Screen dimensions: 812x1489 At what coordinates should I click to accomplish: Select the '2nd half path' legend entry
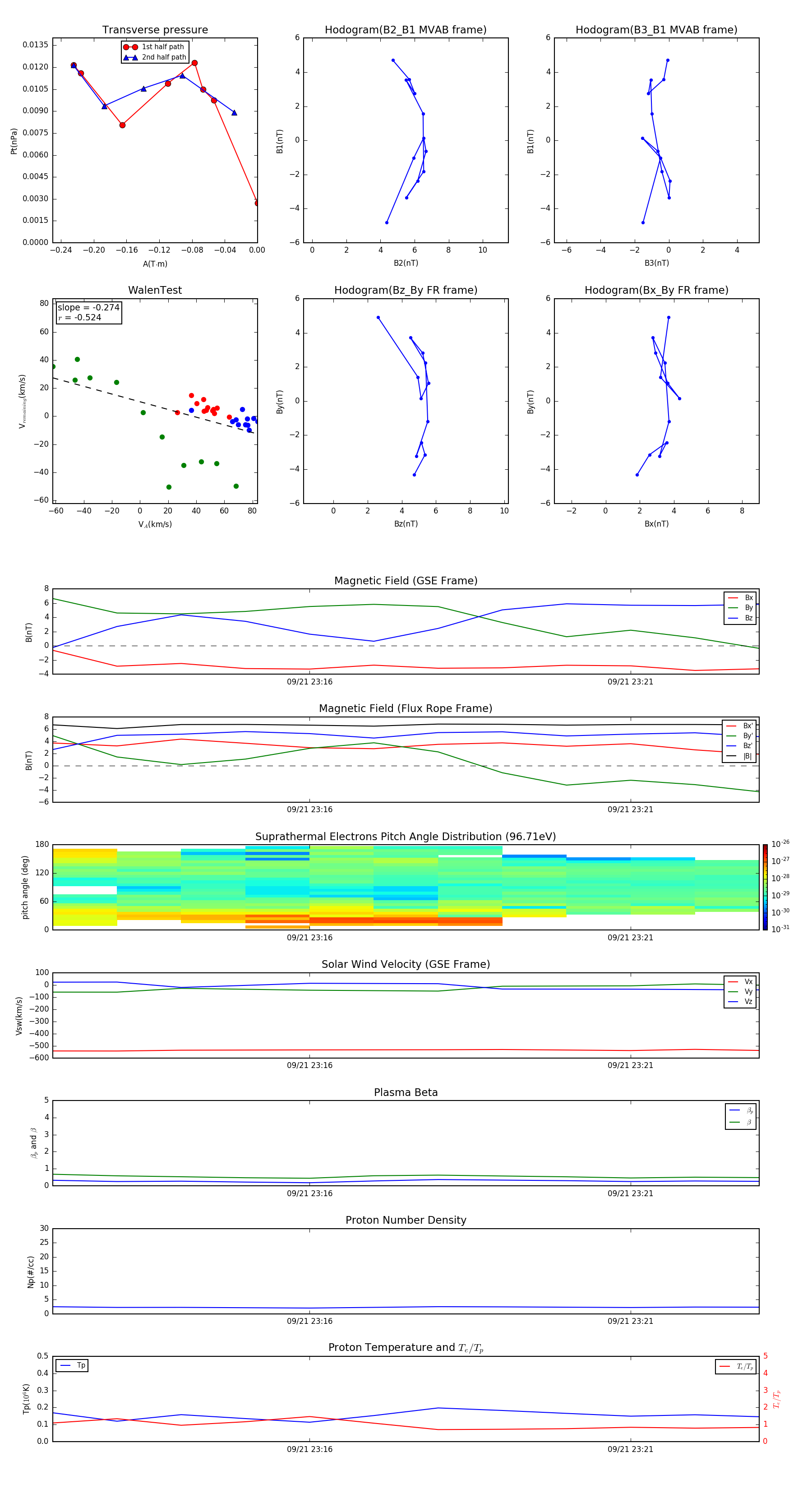(155, 57)
